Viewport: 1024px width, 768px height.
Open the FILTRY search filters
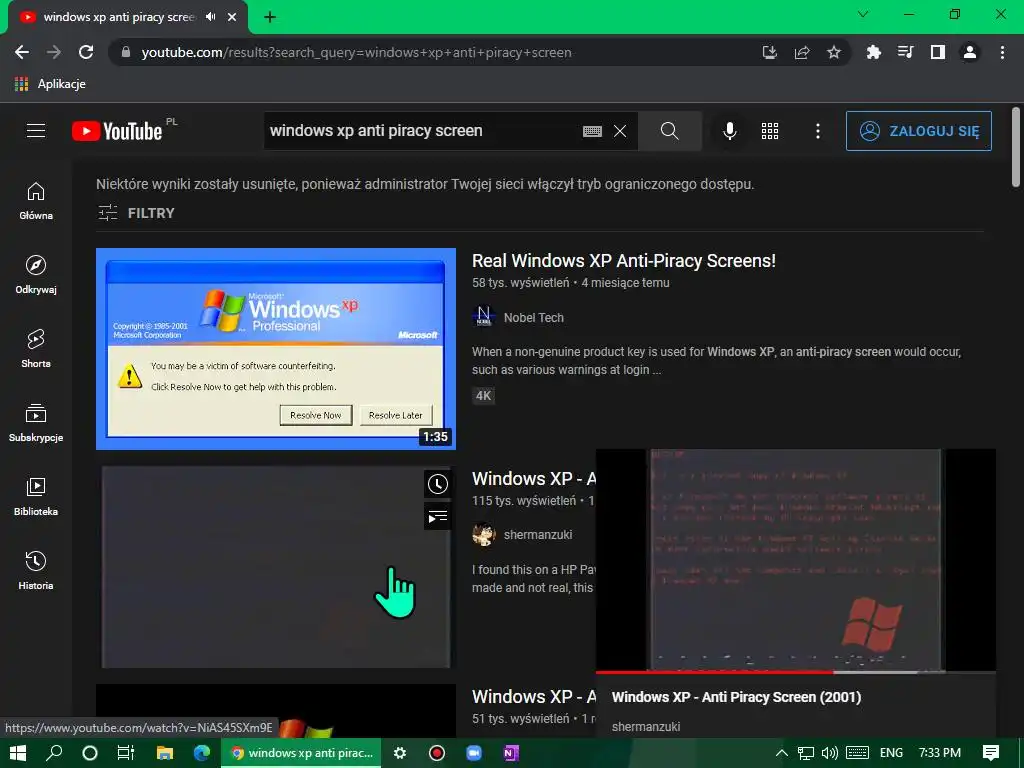pyautogui.click(x=136, y=213)
